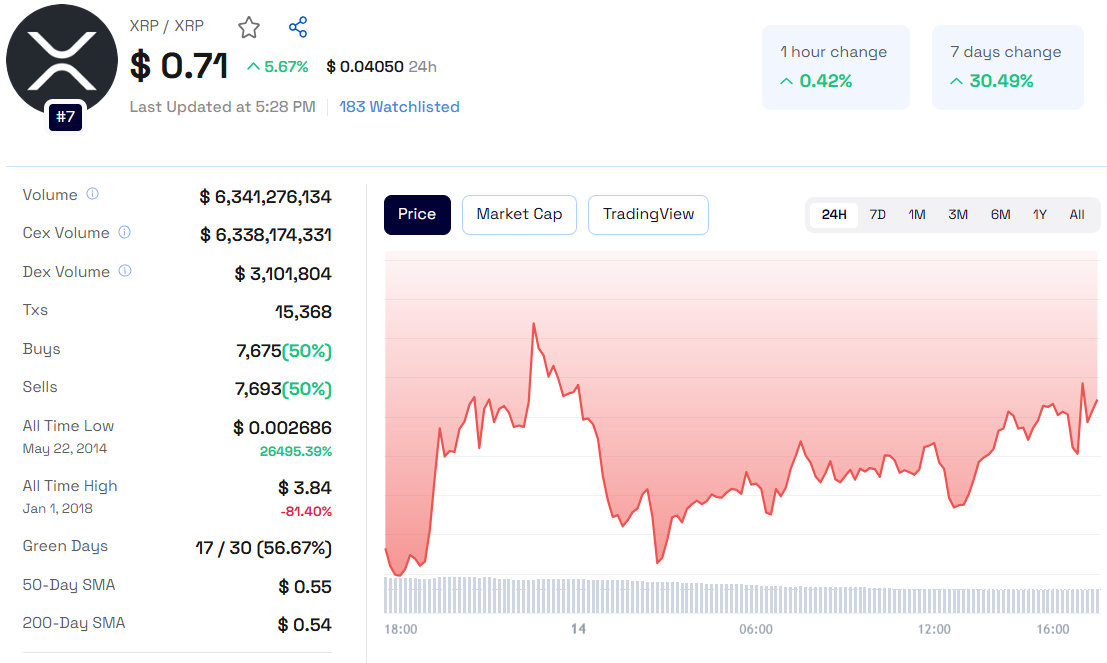1107x663 pixels.
Task: Click the 5.67% change percentage
Action: coord(286,66)
